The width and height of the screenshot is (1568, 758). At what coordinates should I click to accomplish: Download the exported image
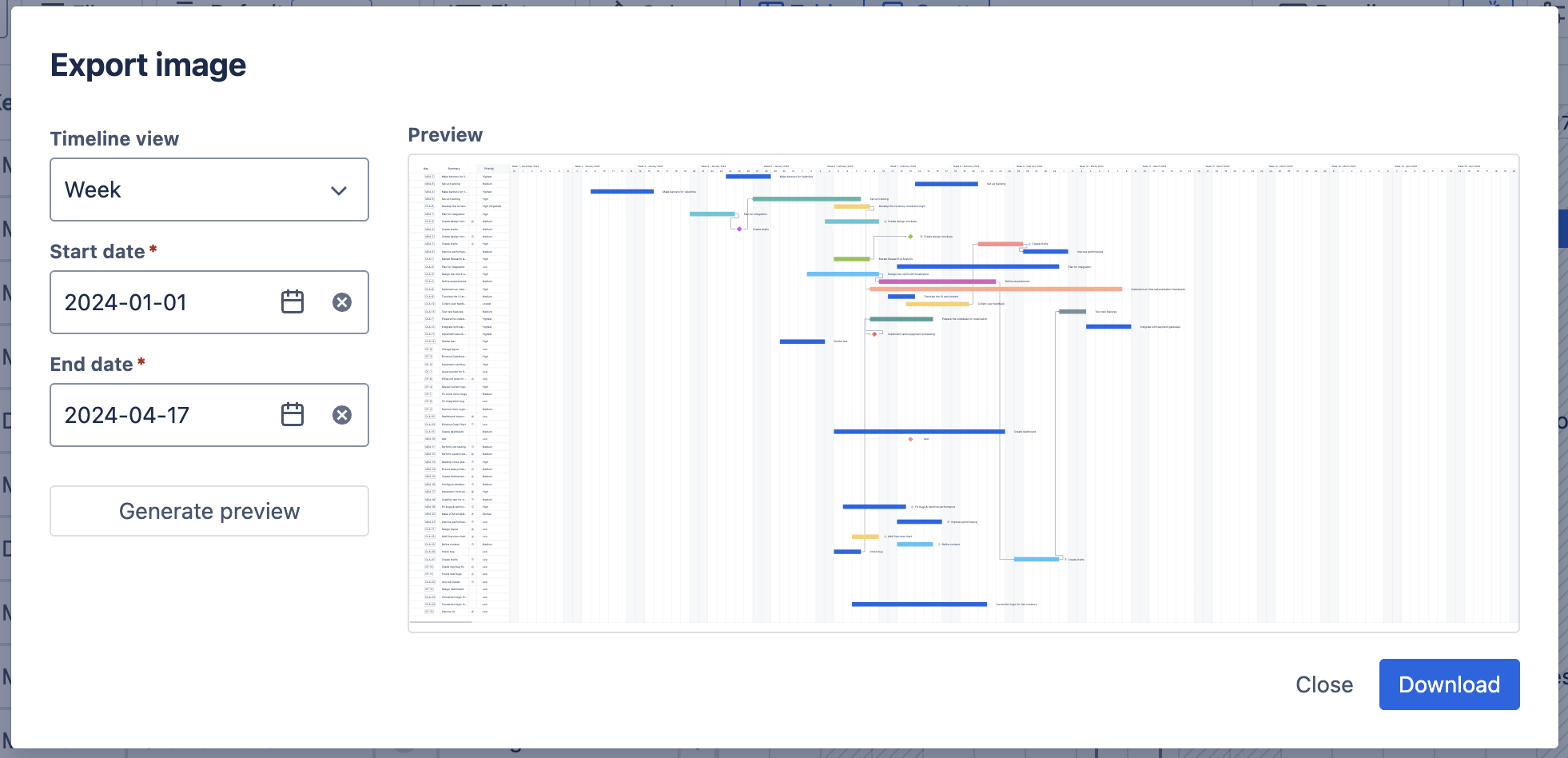[1448, 684]
